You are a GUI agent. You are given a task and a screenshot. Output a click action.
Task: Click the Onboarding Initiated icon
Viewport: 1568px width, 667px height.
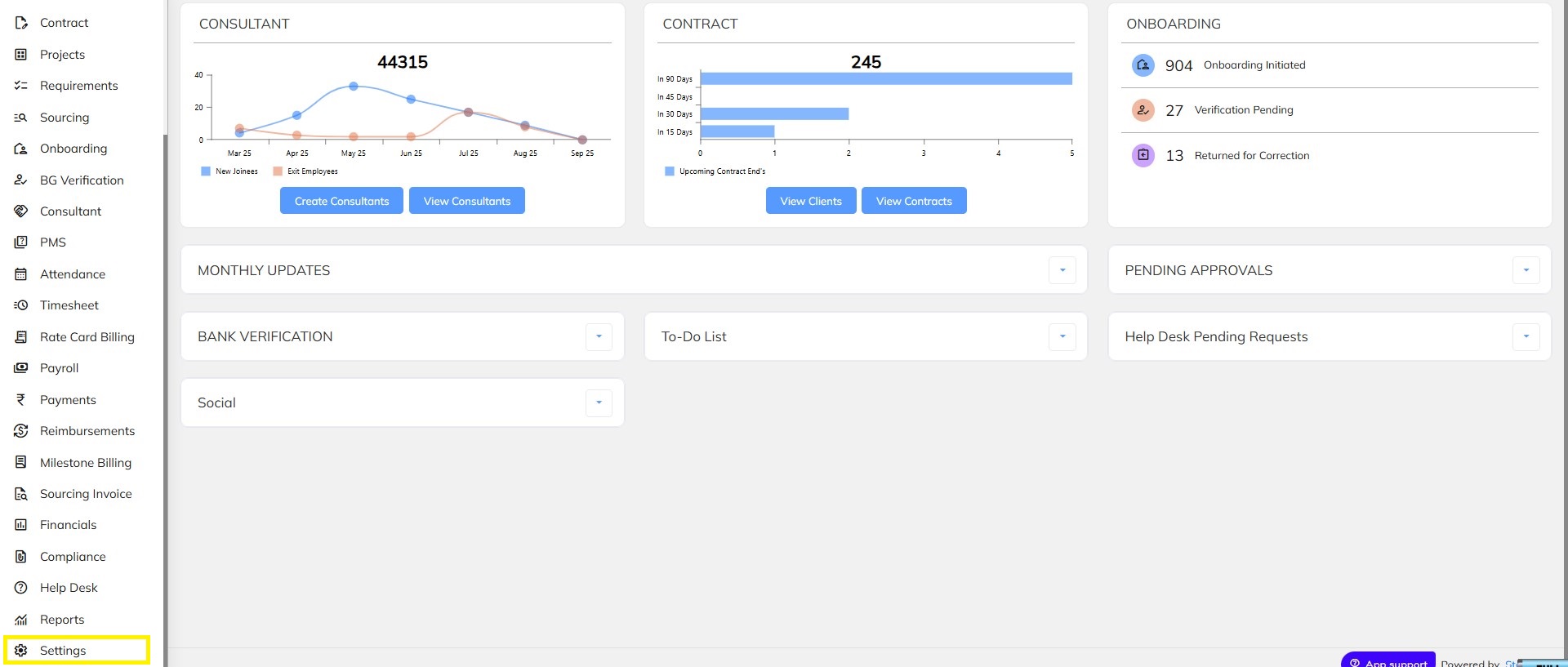(x=1143, y=65)
